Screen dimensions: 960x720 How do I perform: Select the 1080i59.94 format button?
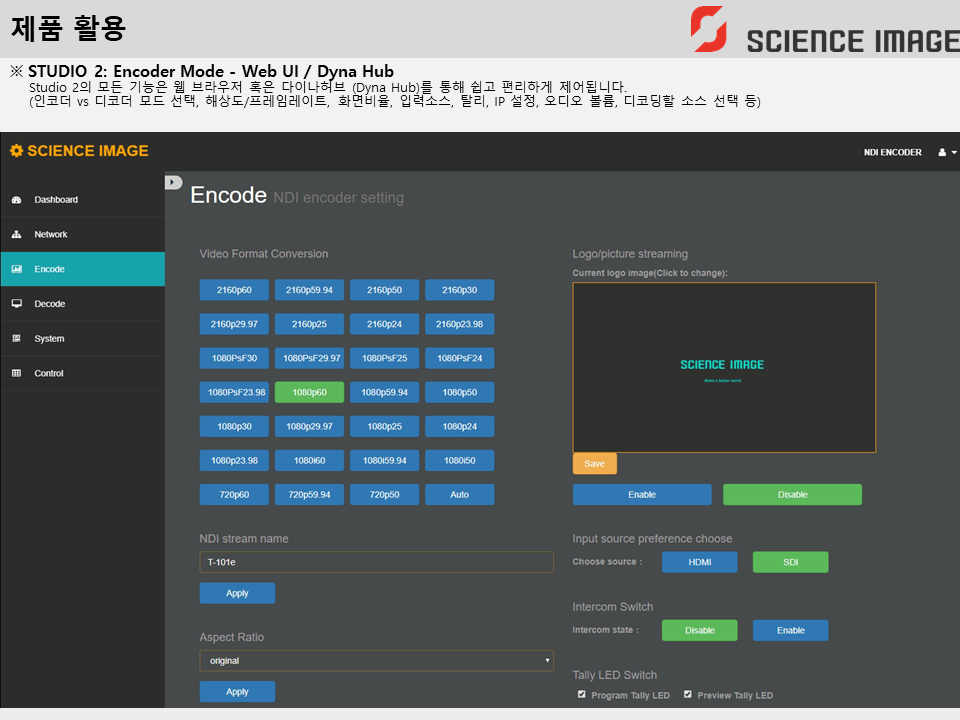pos(384,460)
